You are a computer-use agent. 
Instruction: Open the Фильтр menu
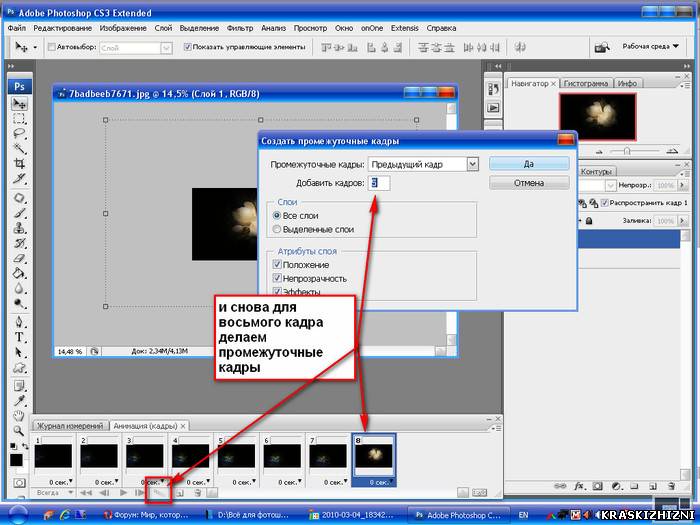pyautogui.click(x=240, y=28)
